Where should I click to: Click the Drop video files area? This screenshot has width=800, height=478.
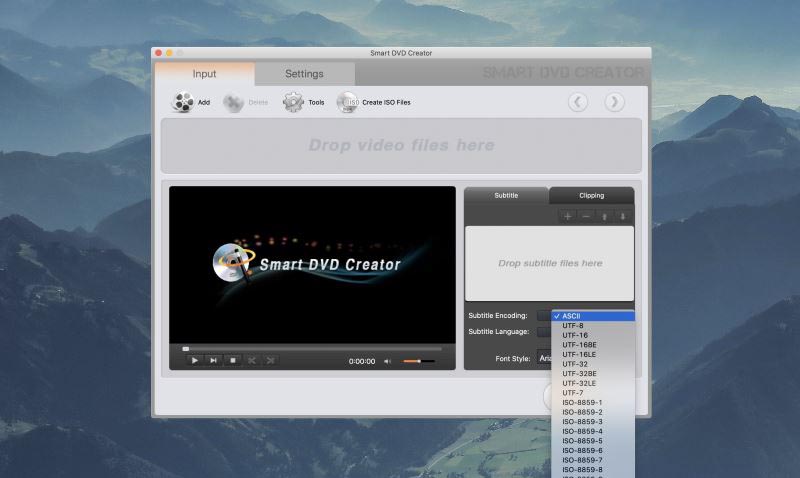tap(401, 145)
